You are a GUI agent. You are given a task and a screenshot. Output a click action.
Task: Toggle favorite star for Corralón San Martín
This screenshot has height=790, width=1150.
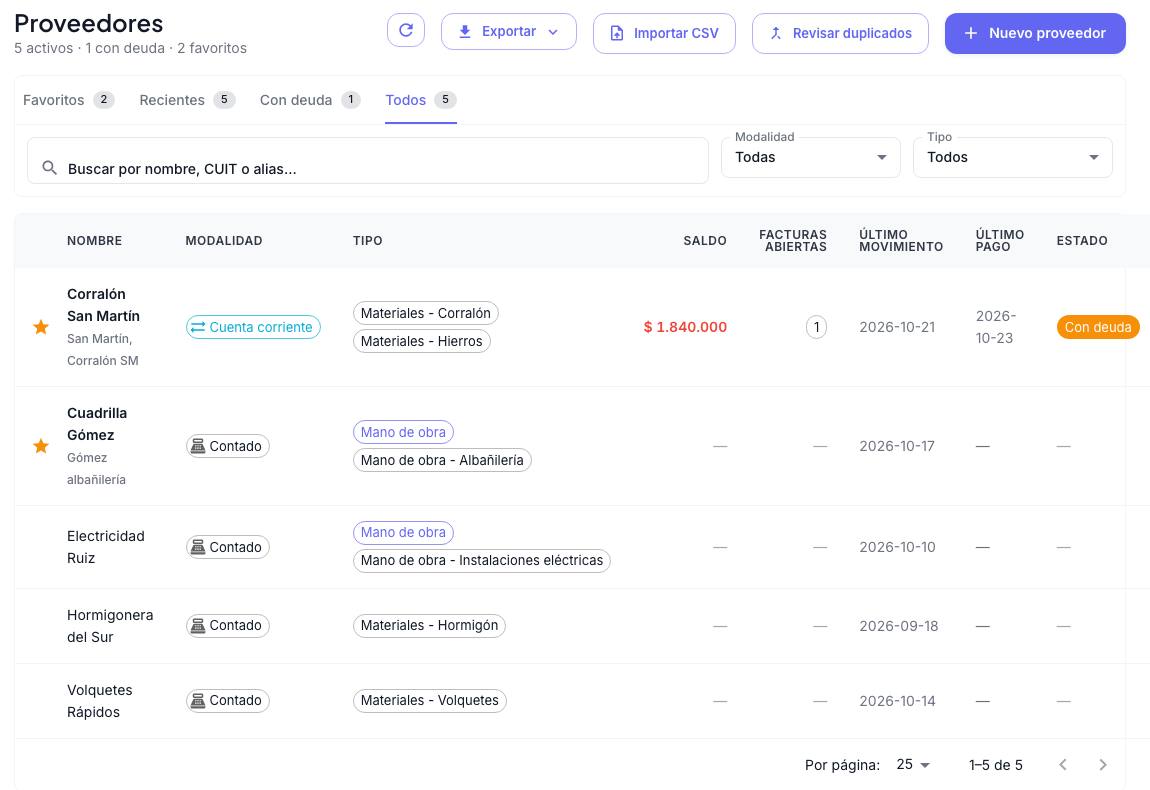point(41,327)
